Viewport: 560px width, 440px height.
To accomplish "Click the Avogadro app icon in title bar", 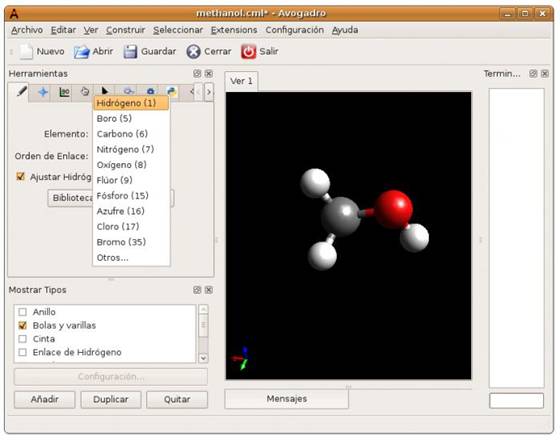I will 14,14.
